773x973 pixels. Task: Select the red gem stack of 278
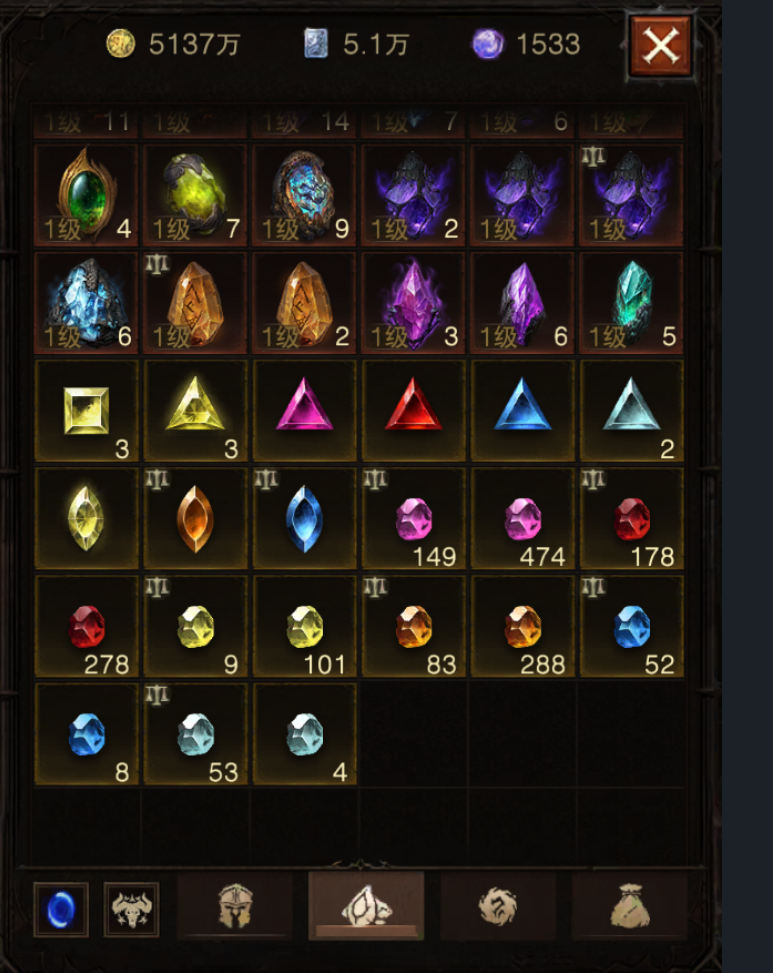coord(86,627)
